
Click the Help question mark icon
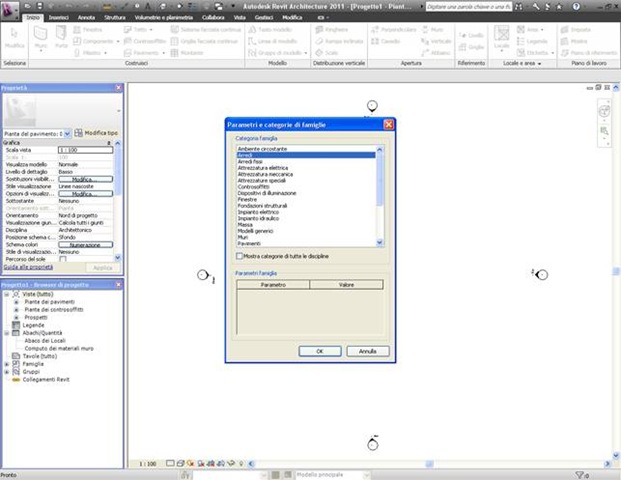tap(576, 6)
